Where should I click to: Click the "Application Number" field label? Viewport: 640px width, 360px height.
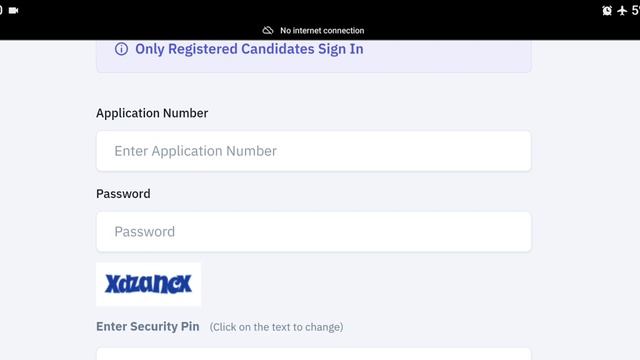(x=152, y=113)
